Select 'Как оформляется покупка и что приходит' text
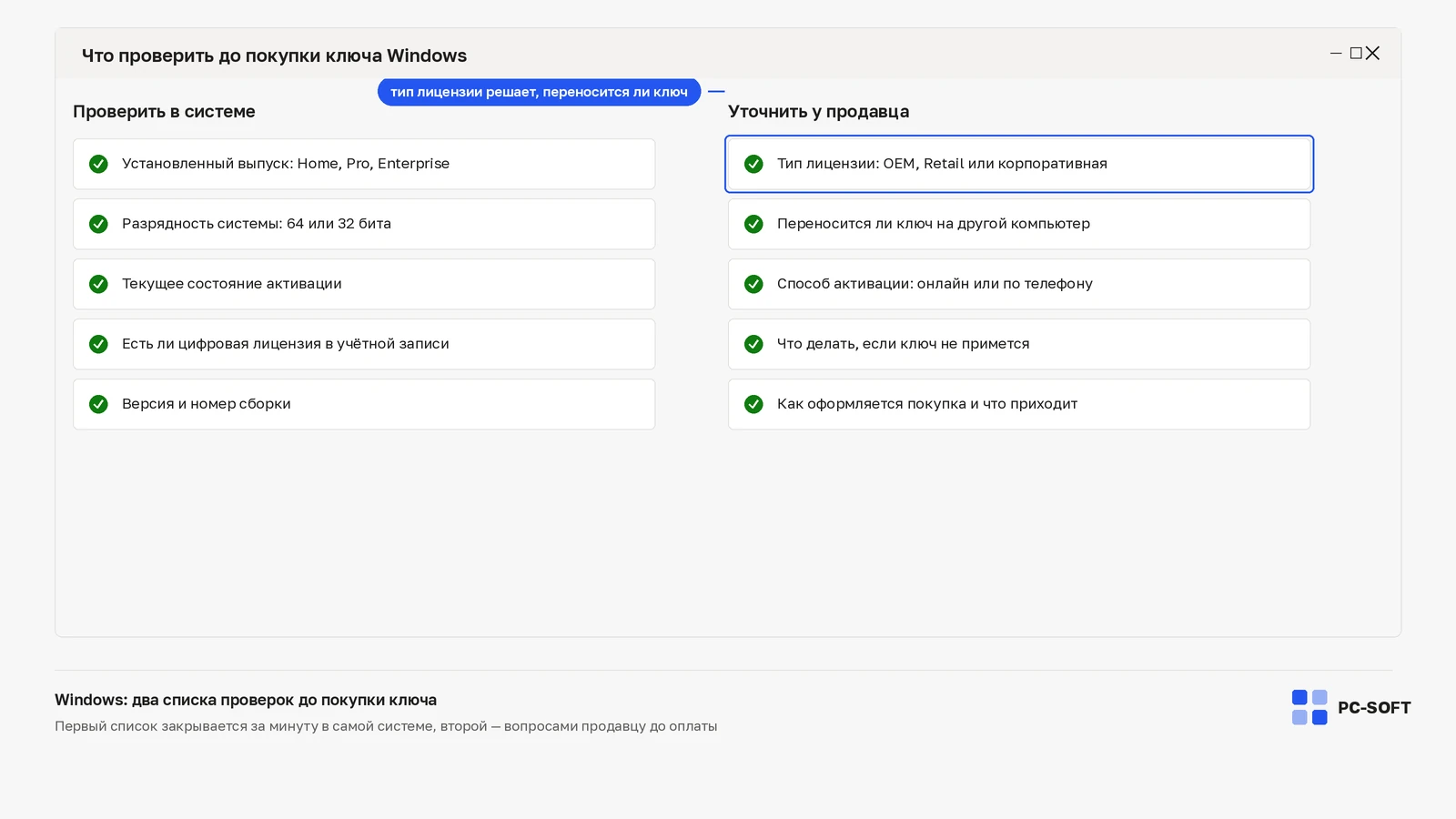This screenshot has width=1456, height=819. pos(927,404)
